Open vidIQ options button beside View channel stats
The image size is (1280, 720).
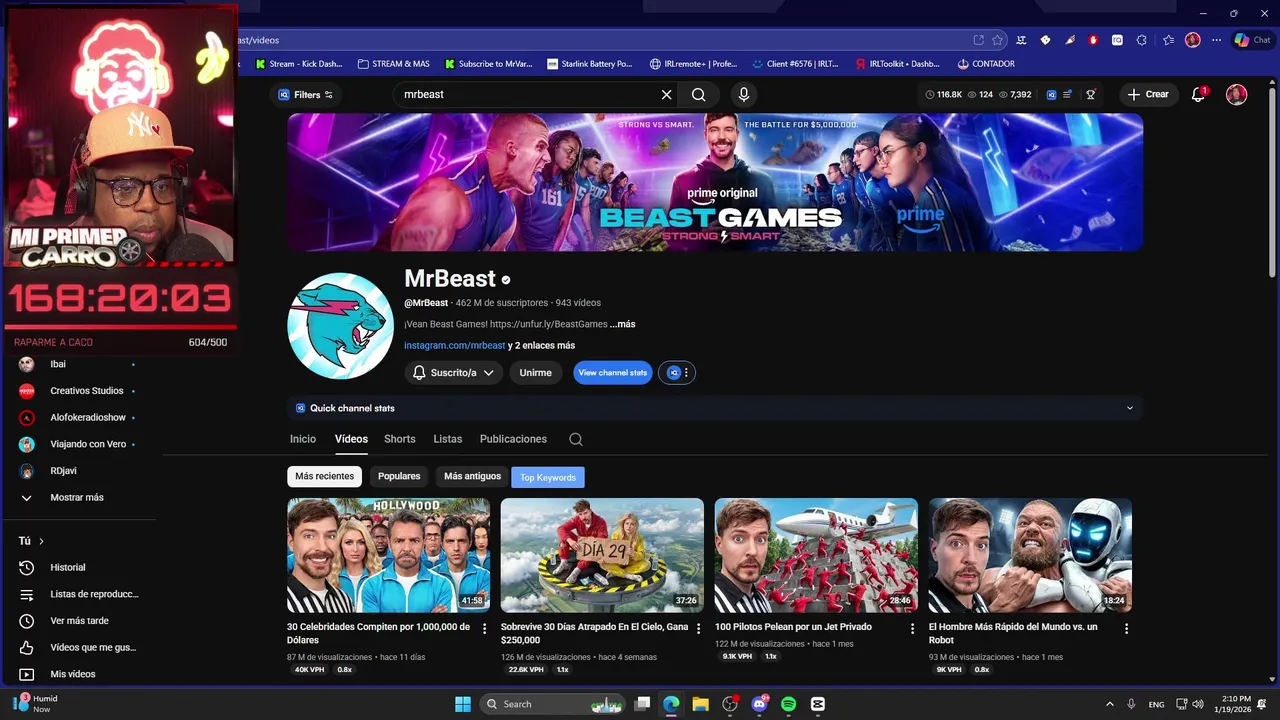[x=676, y=372]
